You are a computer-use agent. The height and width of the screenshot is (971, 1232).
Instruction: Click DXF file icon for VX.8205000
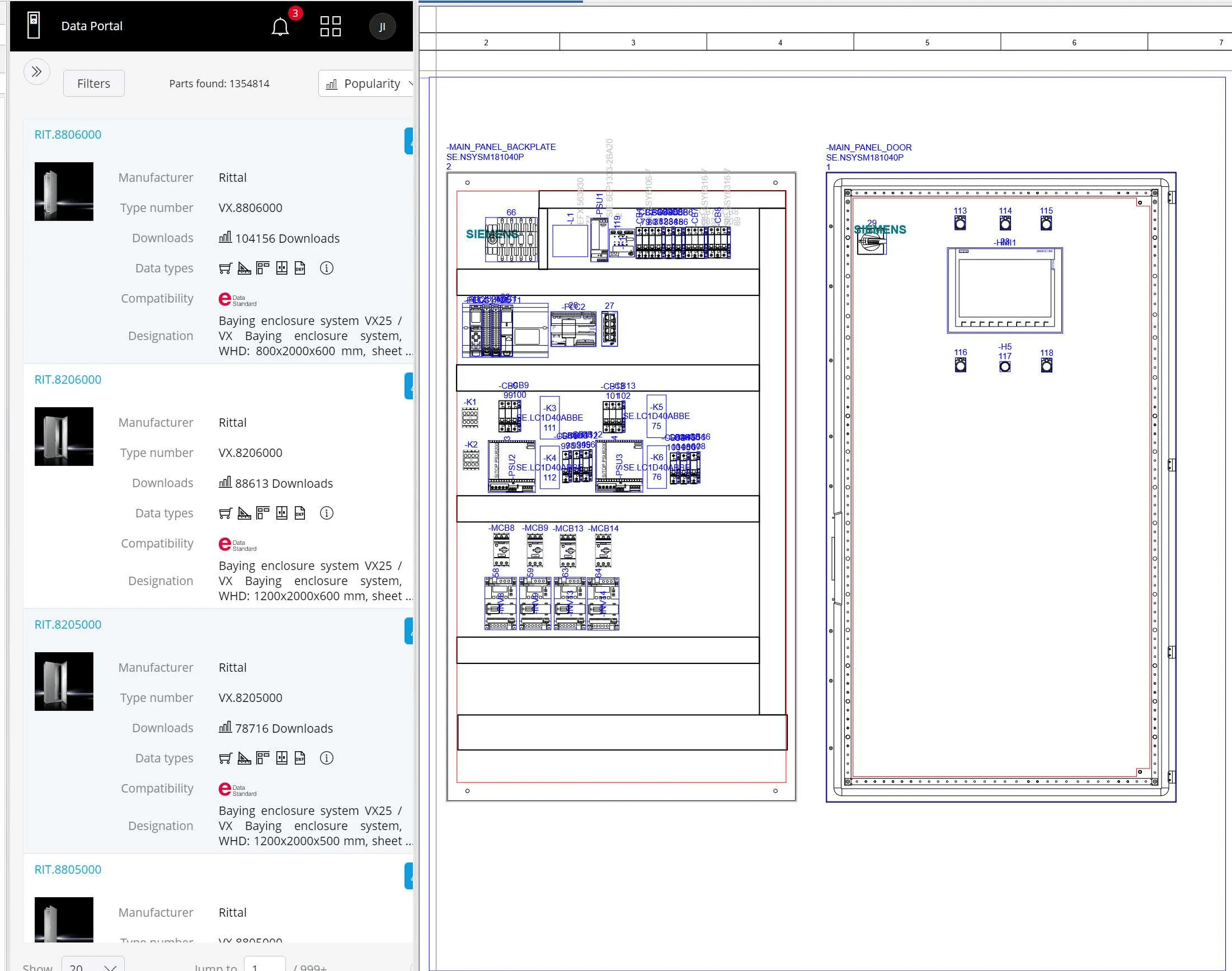point(300,758)
